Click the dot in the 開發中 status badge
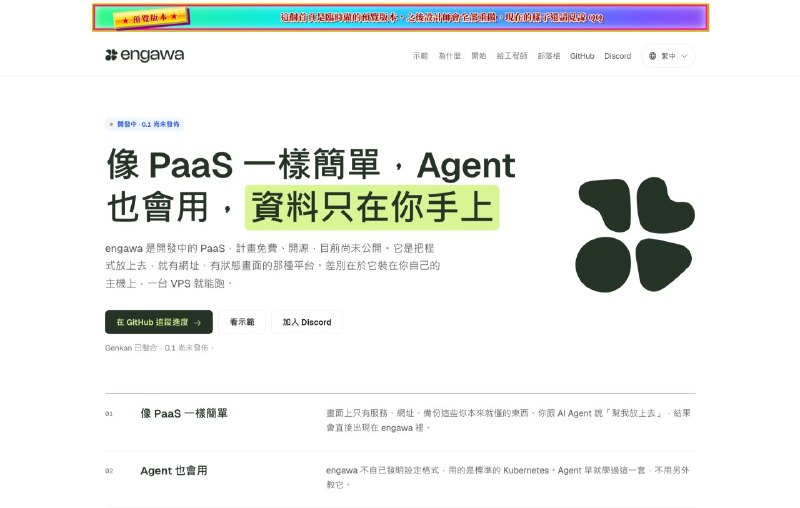Viewport: 800px width, 508px height. coord(111,124)
